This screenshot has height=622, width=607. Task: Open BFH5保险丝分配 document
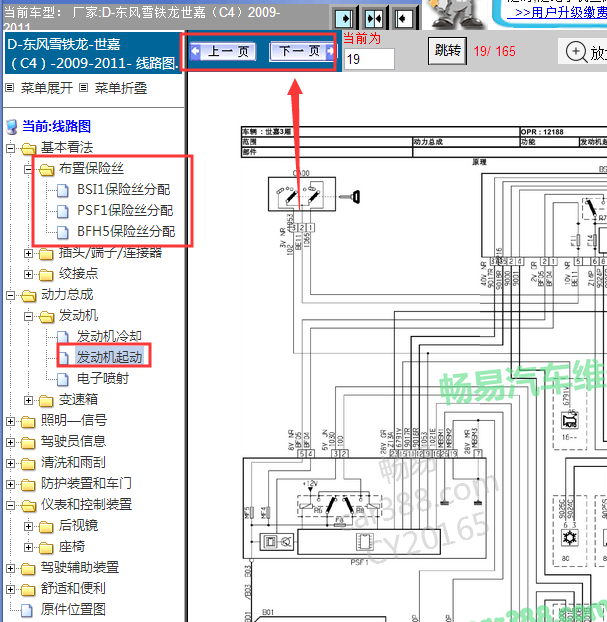pos(126,232)
